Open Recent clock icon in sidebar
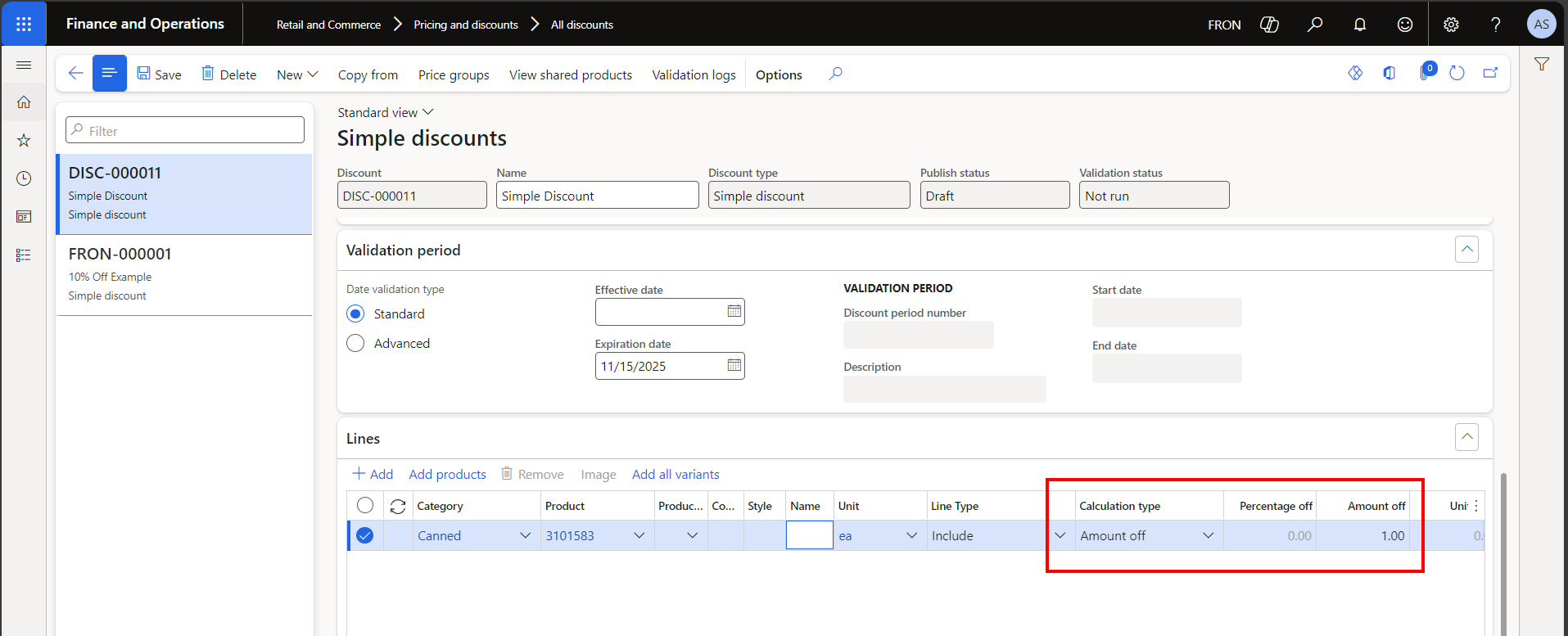Image resolution: width=1568 pixels, height=636 pixels. [x=24, y=178]
